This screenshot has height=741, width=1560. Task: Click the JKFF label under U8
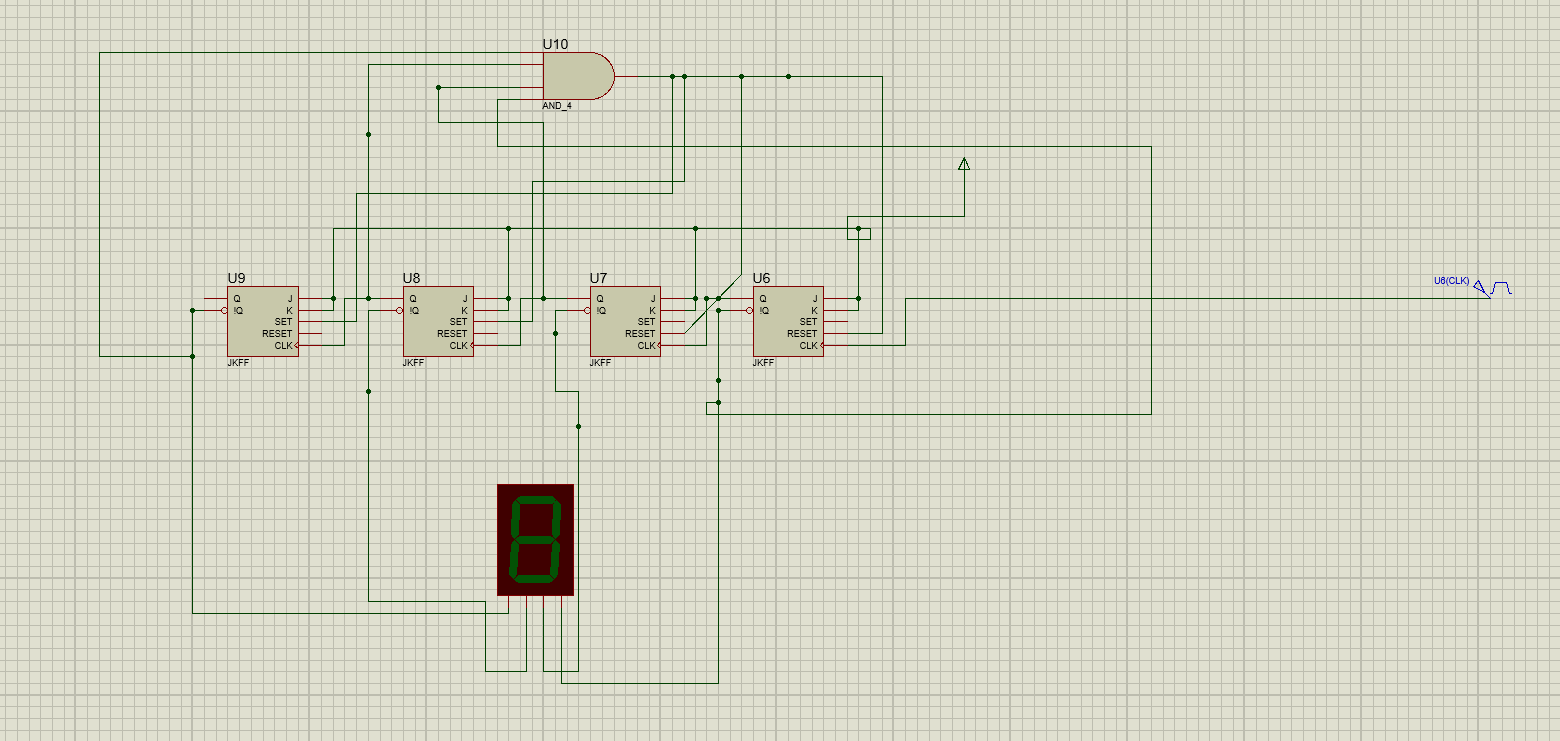coord(414,363)
